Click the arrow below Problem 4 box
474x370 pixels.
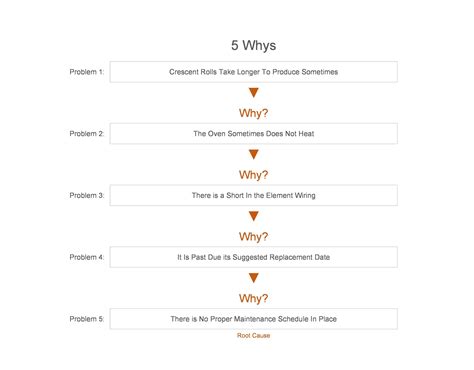pyautogui.click(x=254, y=278)
